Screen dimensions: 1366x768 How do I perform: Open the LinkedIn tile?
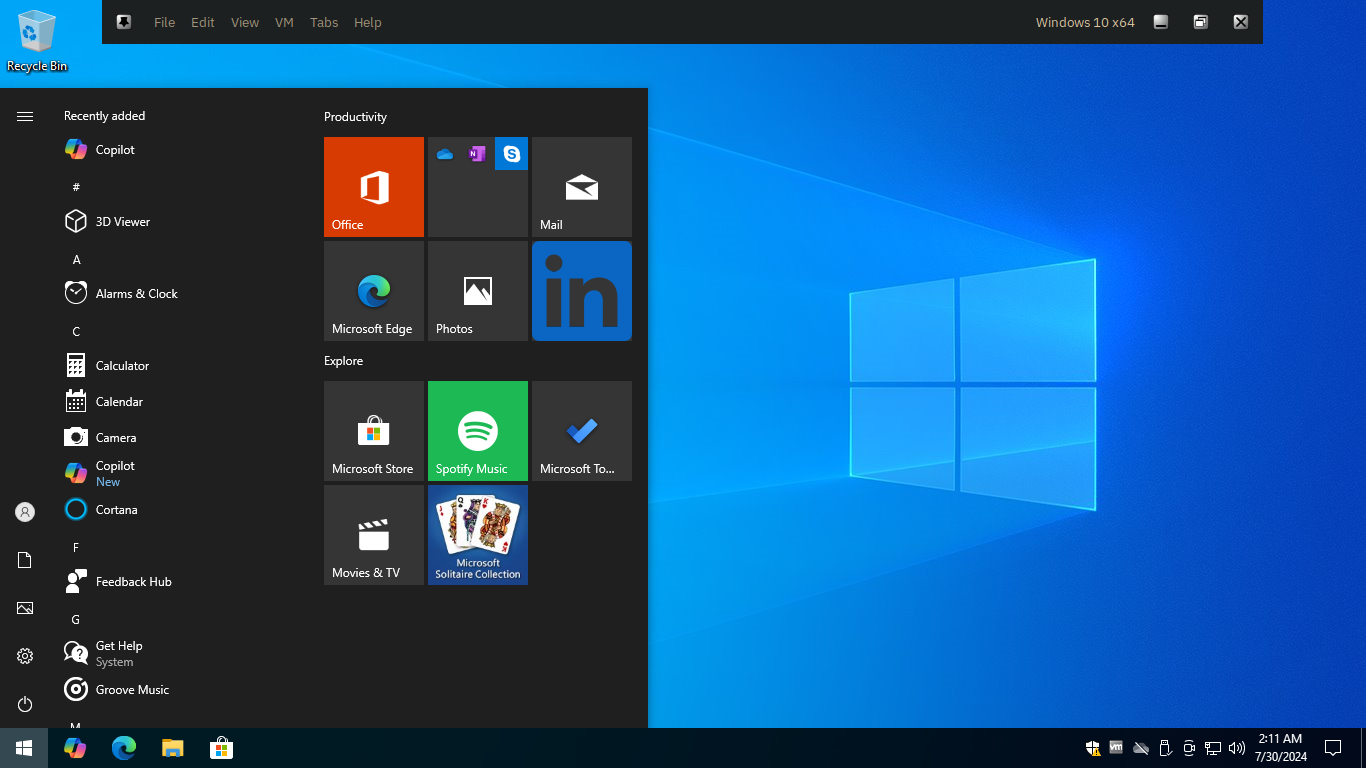point(582,291)
